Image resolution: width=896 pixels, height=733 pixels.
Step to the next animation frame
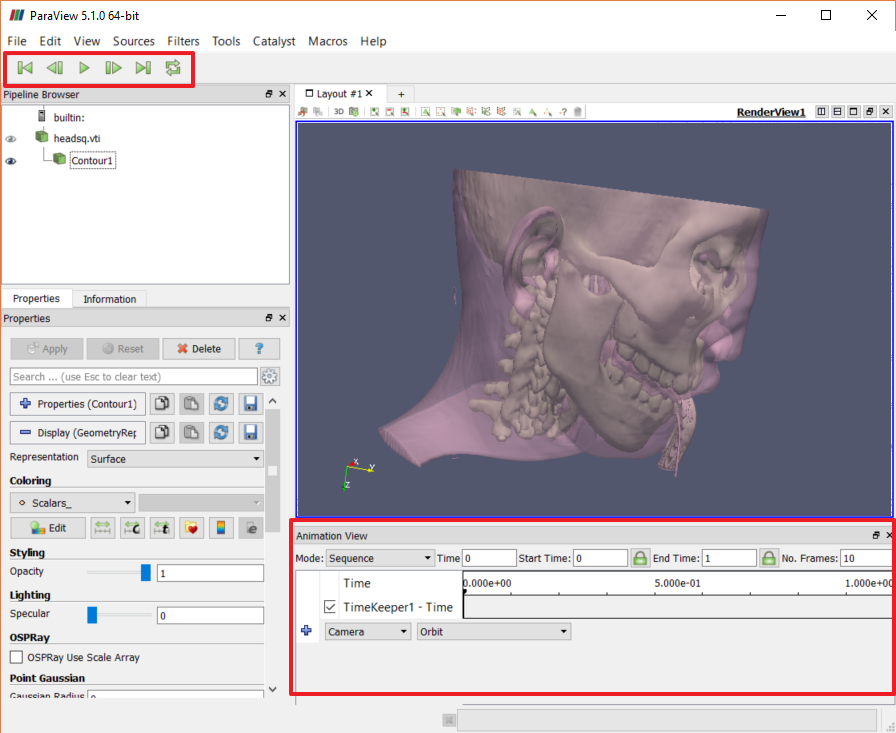coord(114,68)
